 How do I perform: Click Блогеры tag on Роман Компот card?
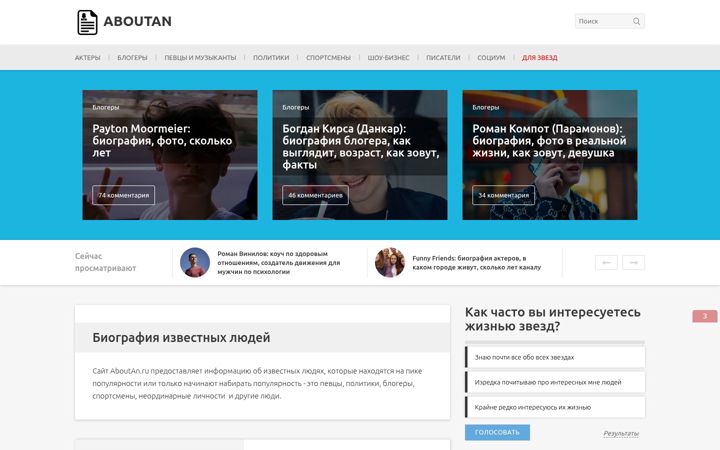(x=486, y=107)
